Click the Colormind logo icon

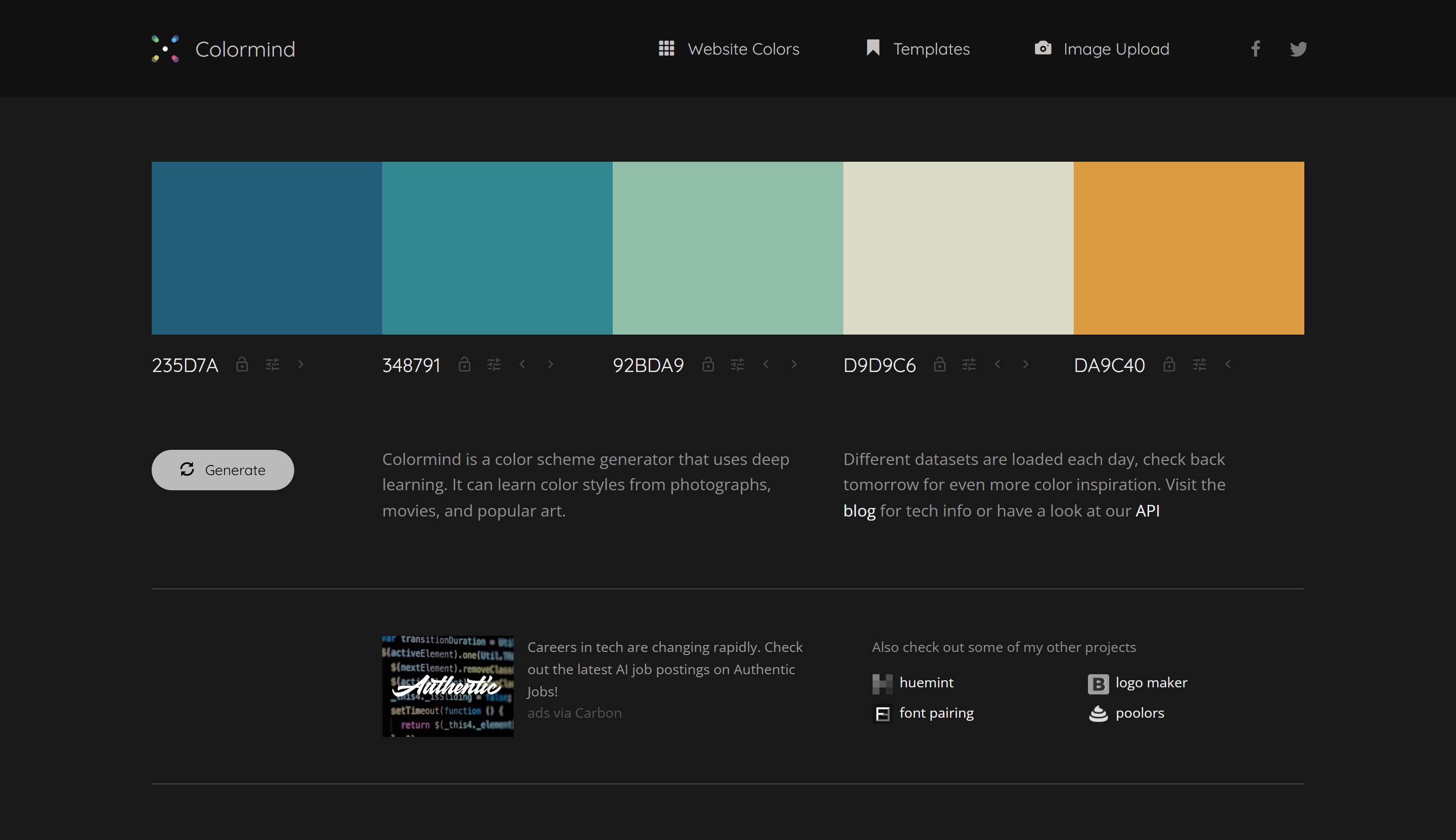[165, 49]
